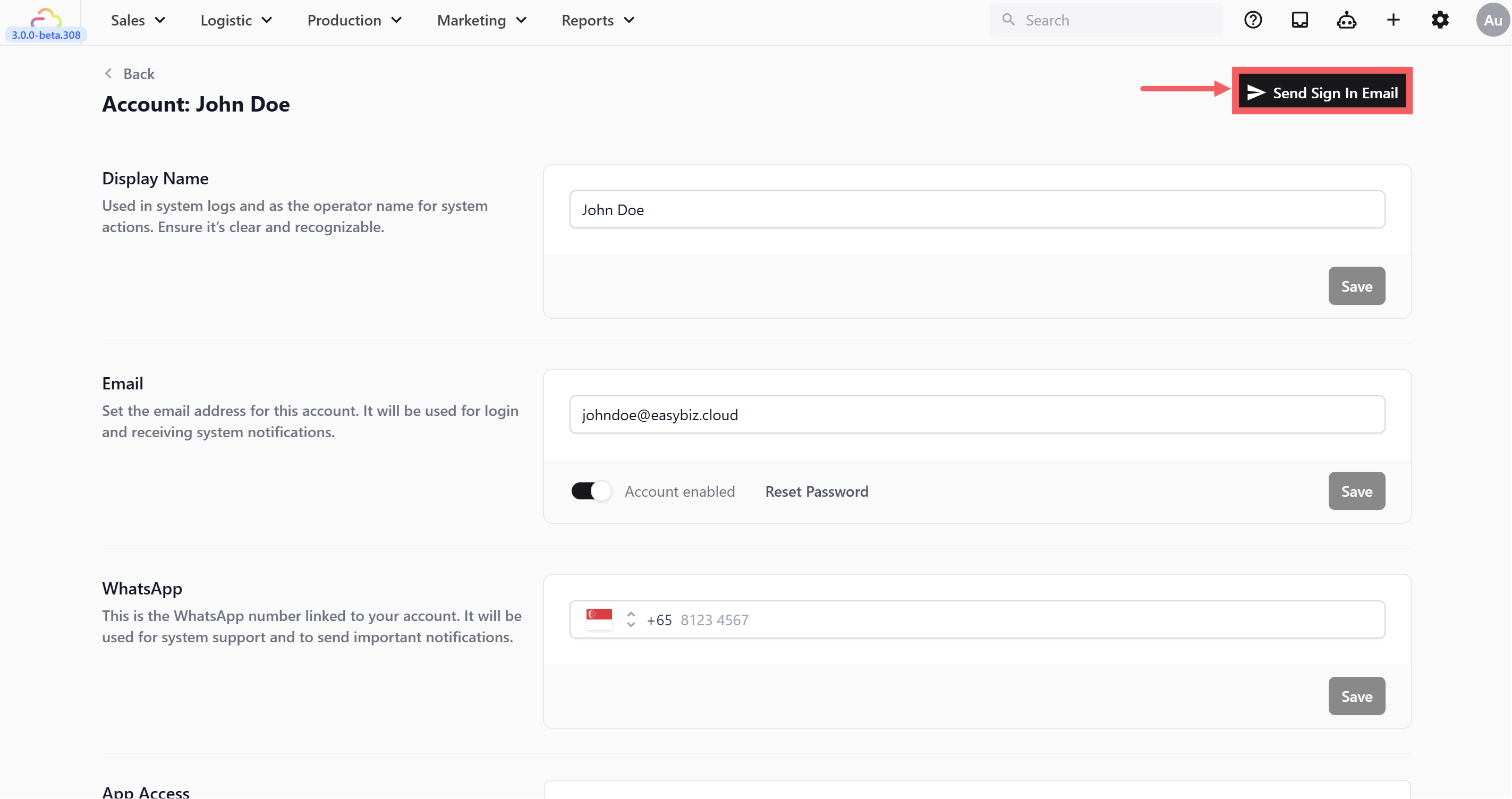Viewport: 1512px width, 799px height.
Task: Click the Singapore flag country icon
Action: [x=599, y=619]
